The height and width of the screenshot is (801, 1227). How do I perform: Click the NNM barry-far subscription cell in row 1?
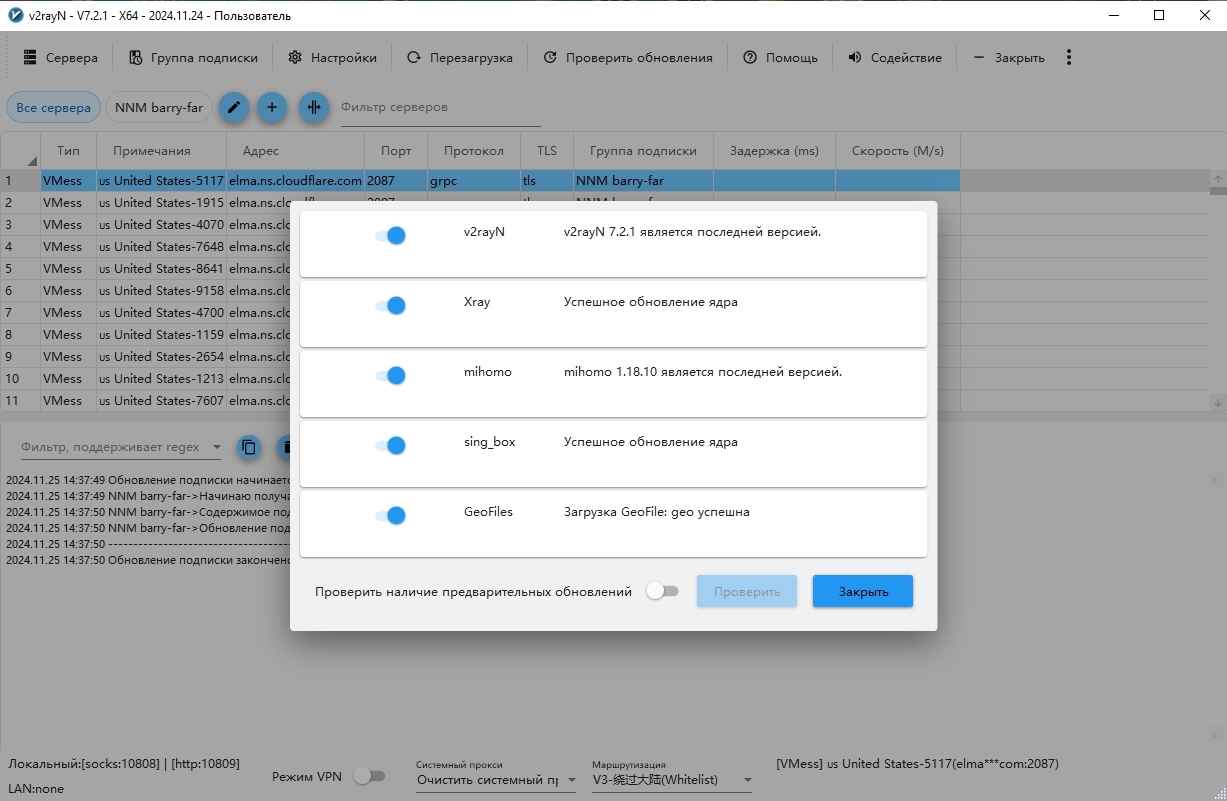pyautogui.click(x=643, y=181)
